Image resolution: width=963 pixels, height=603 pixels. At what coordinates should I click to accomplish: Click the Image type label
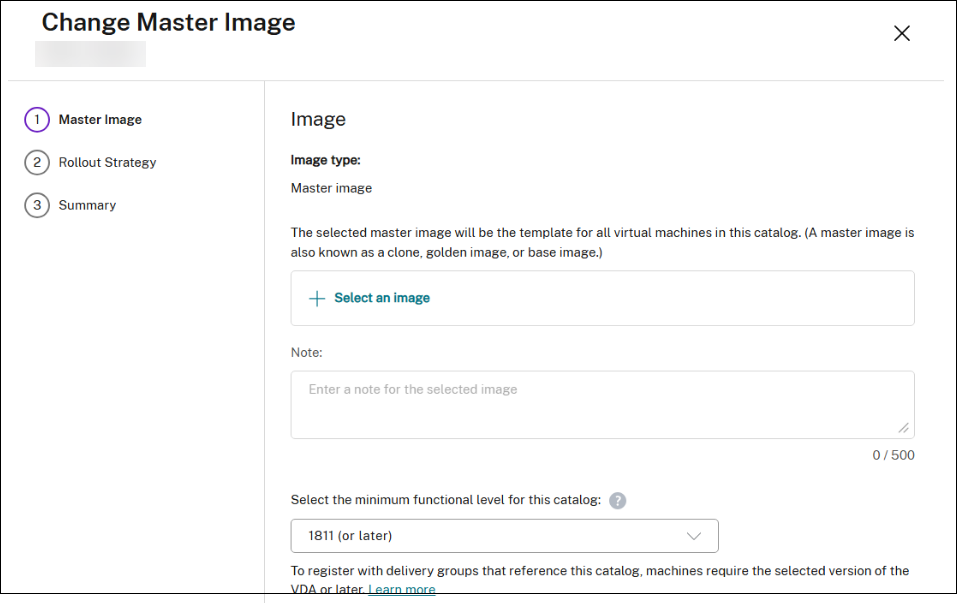click(x=325, y=160)
